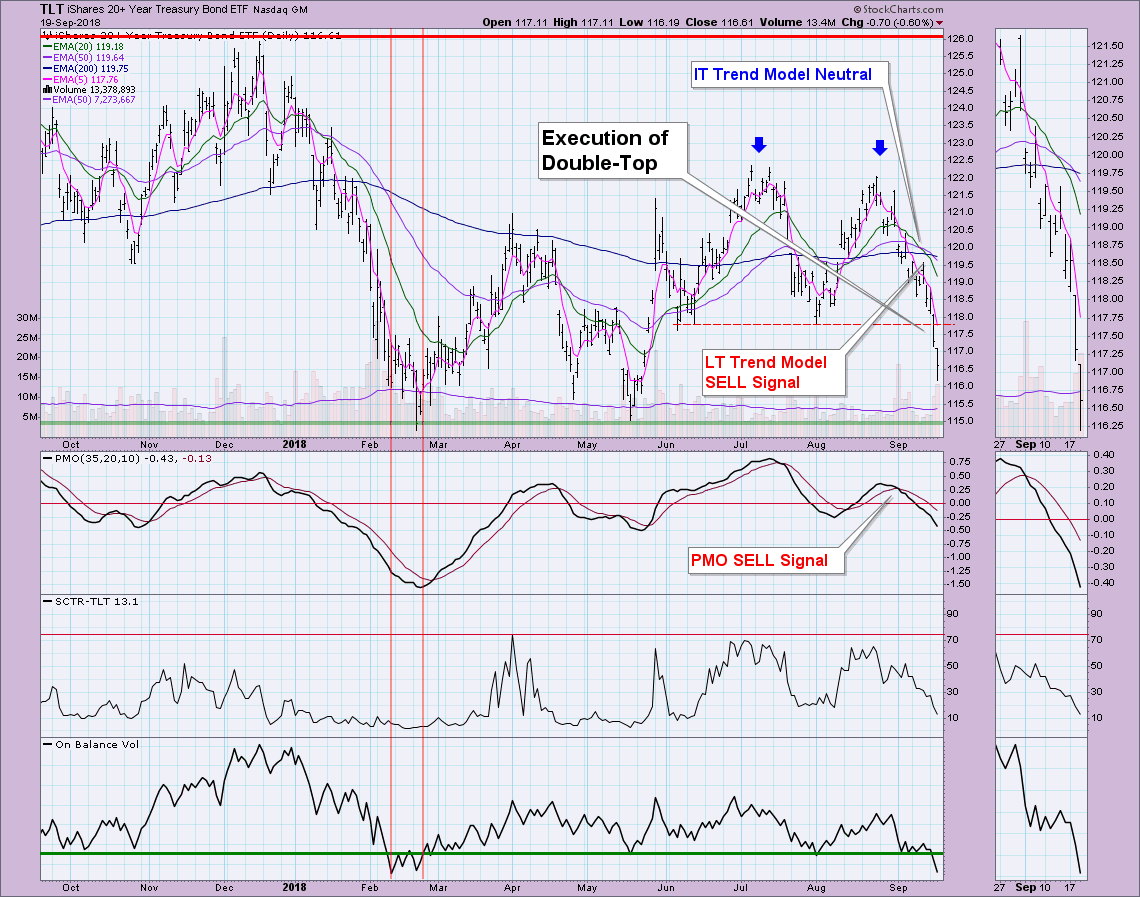Click the 19-Sep-2018 date label
Viewport: 1140px width, 897px height.
(x=71, y=23)
